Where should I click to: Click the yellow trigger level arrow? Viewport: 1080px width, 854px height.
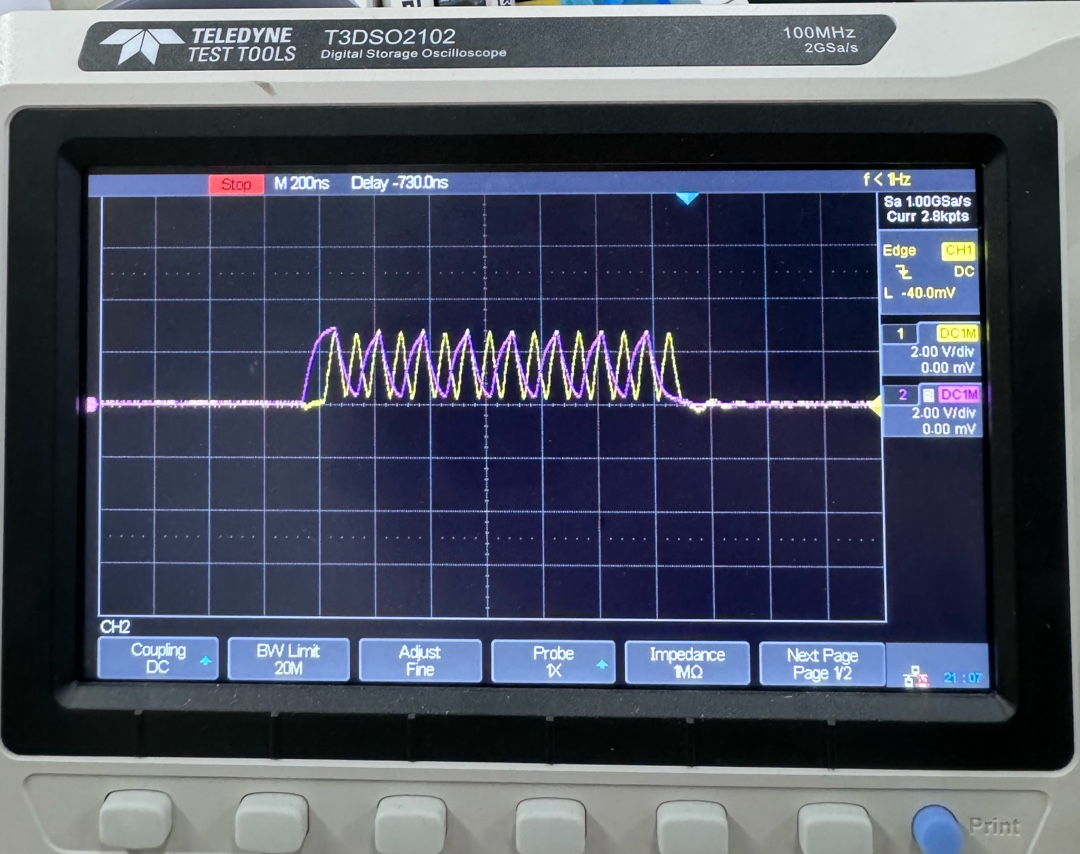tap(873, 405)
